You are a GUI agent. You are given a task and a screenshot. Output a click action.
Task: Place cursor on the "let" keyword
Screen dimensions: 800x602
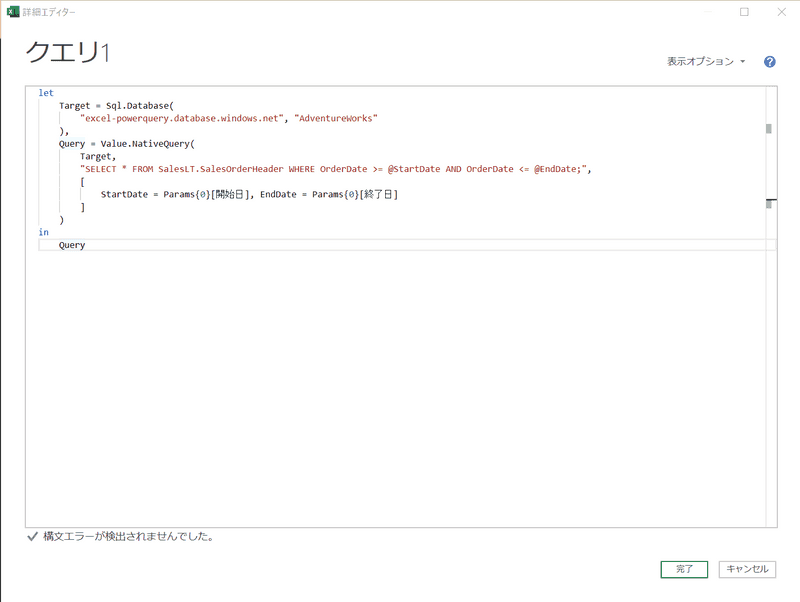click(x=46, y=93)
